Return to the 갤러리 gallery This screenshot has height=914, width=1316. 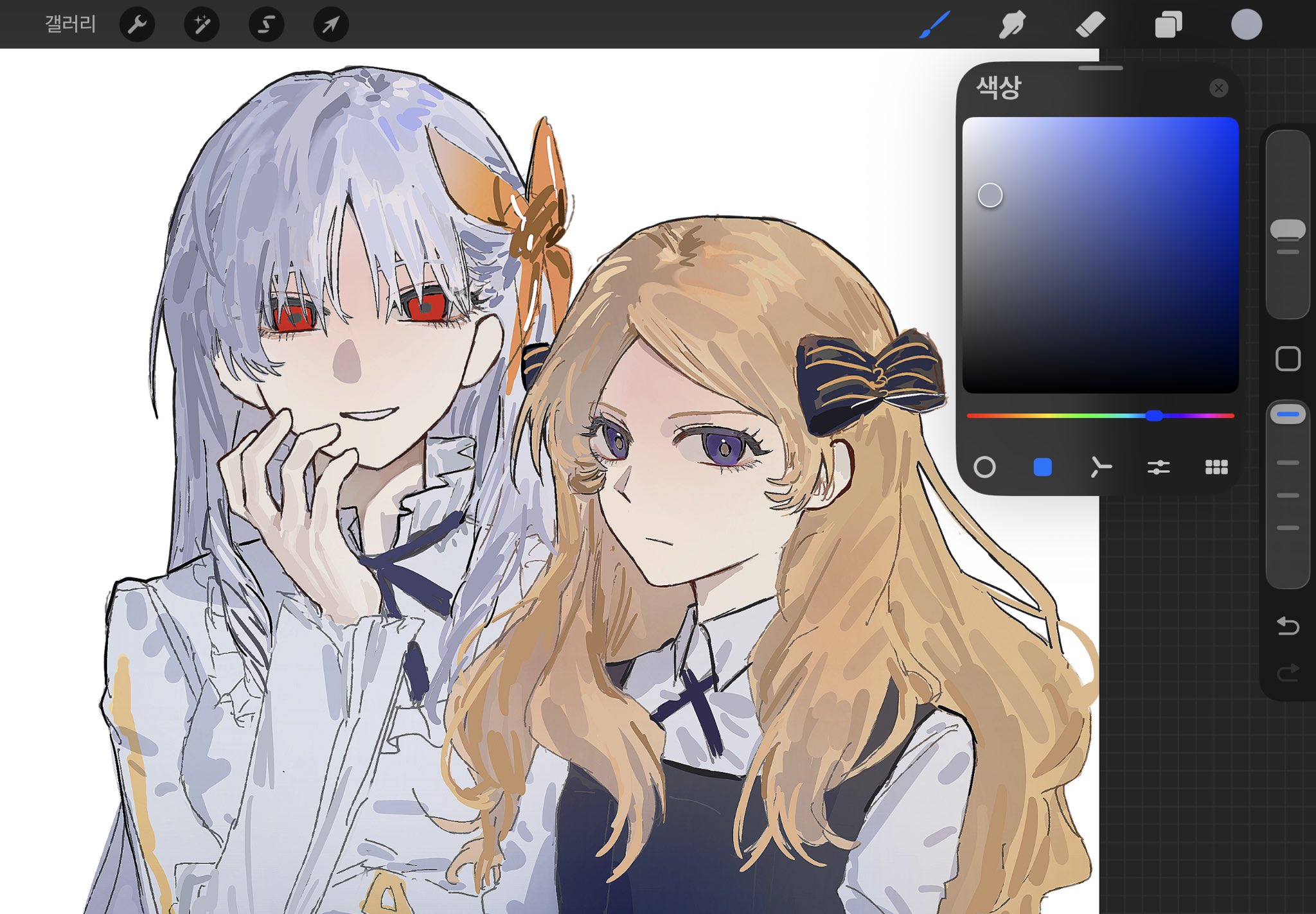click(70, 25)
